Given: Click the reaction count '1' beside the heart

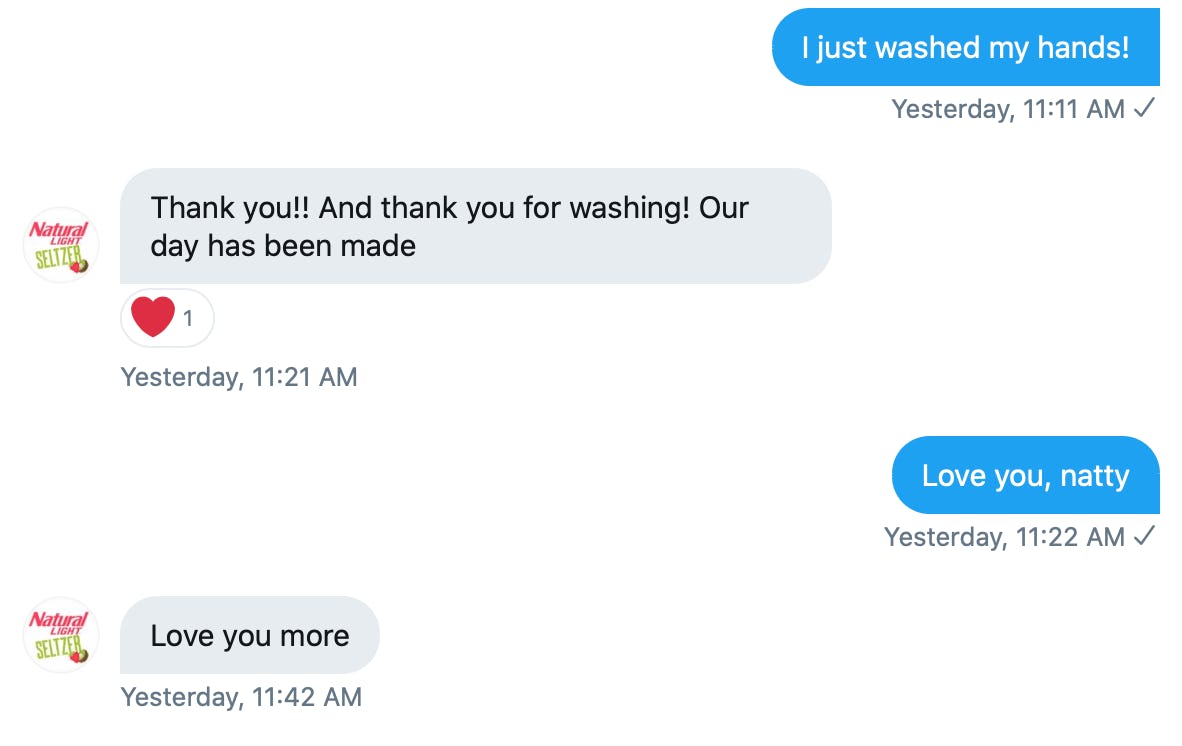Looking at the screenshot, I should coord(188,319).
